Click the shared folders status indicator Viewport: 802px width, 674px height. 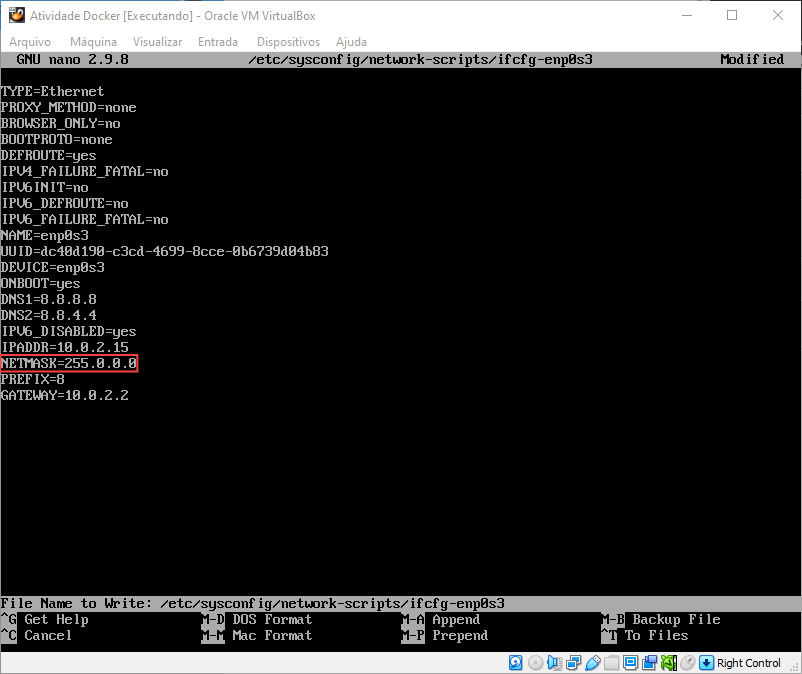tap(612, 662)
